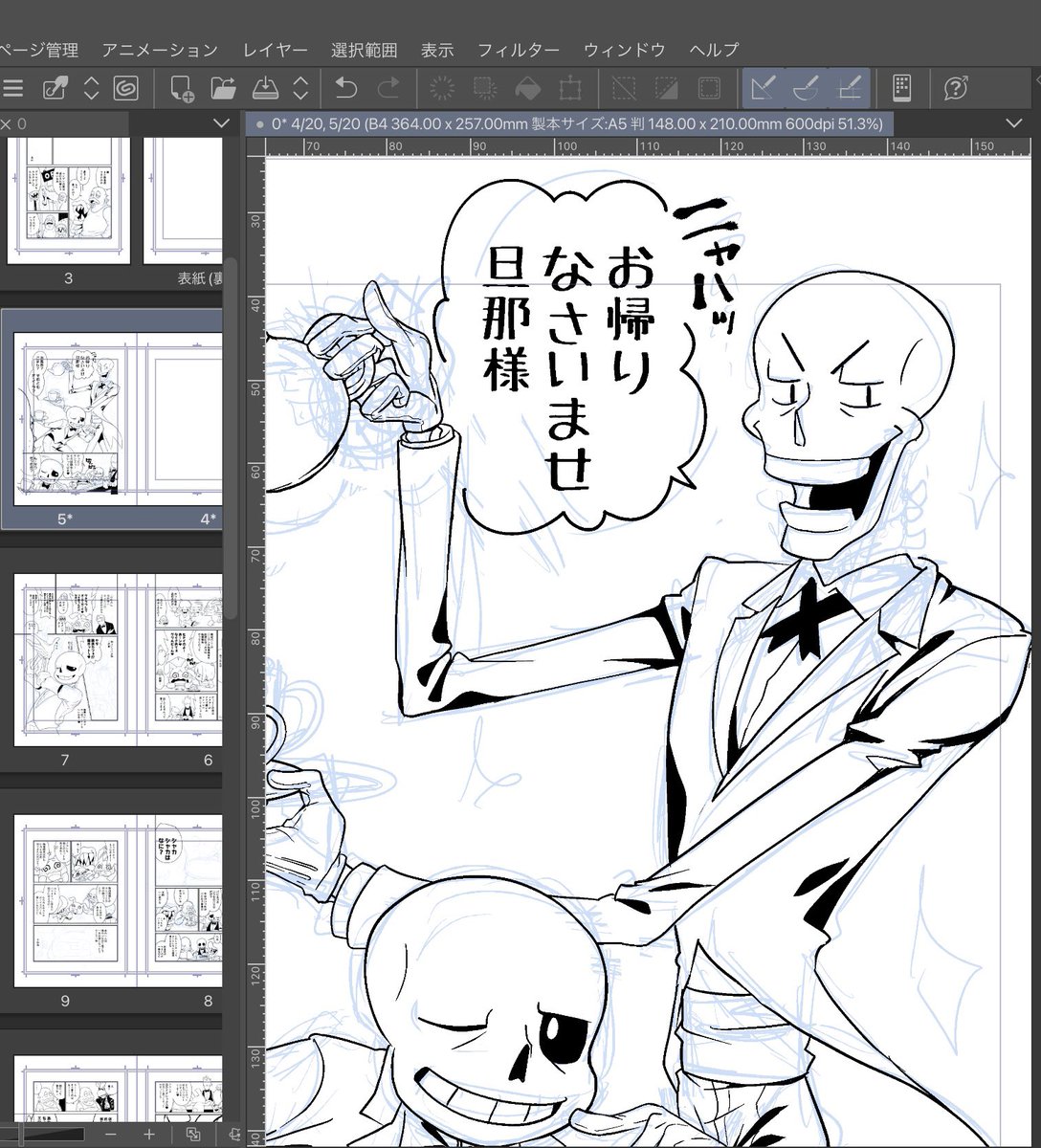This screenshot has height=1148, width=1041.
Task: Click the Invert Selection icon
Action: pyautogui.click(x=667, y=89)
